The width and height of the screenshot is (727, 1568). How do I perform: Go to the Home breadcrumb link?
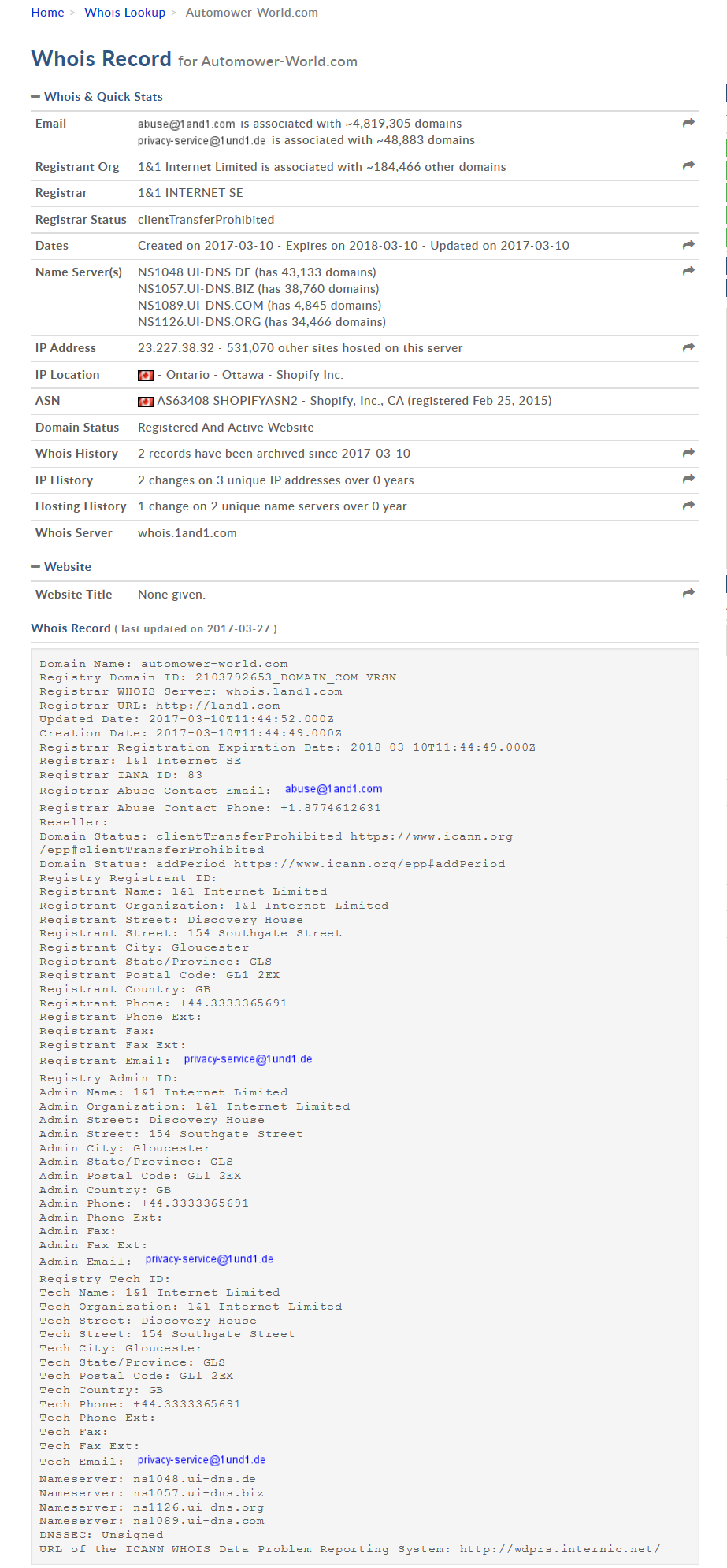point(47,13)
